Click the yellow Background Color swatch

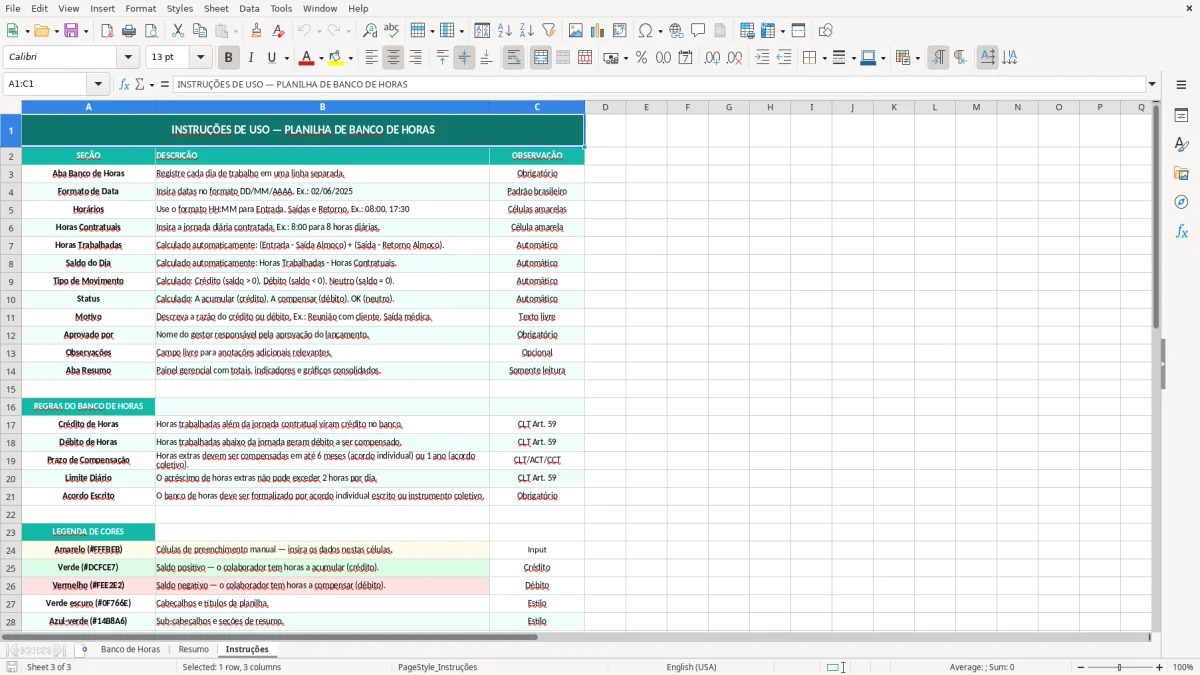(x=336, y=58)
